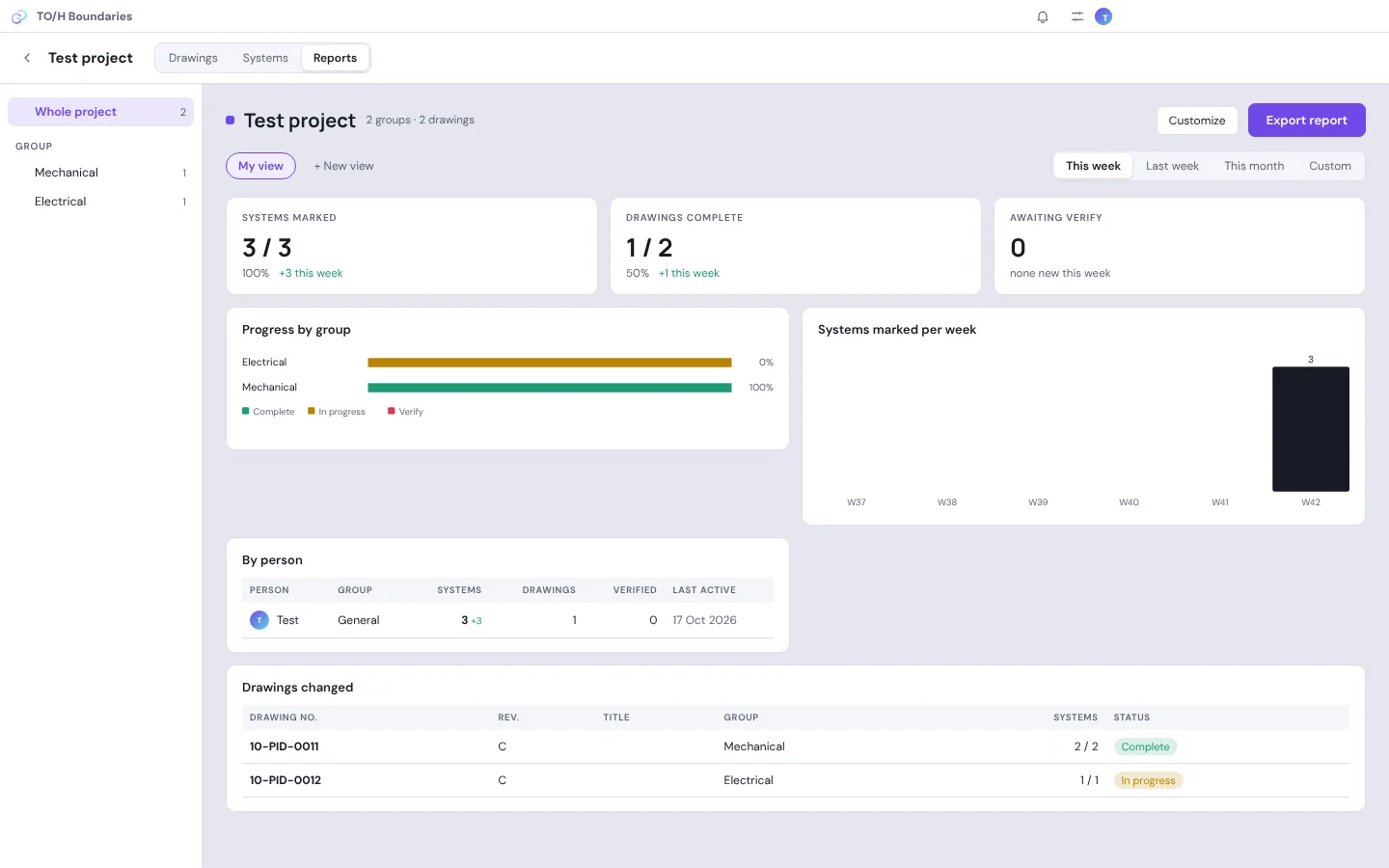Click the purple dot beside Test project
1389x868 pixels.
(231, 121)
